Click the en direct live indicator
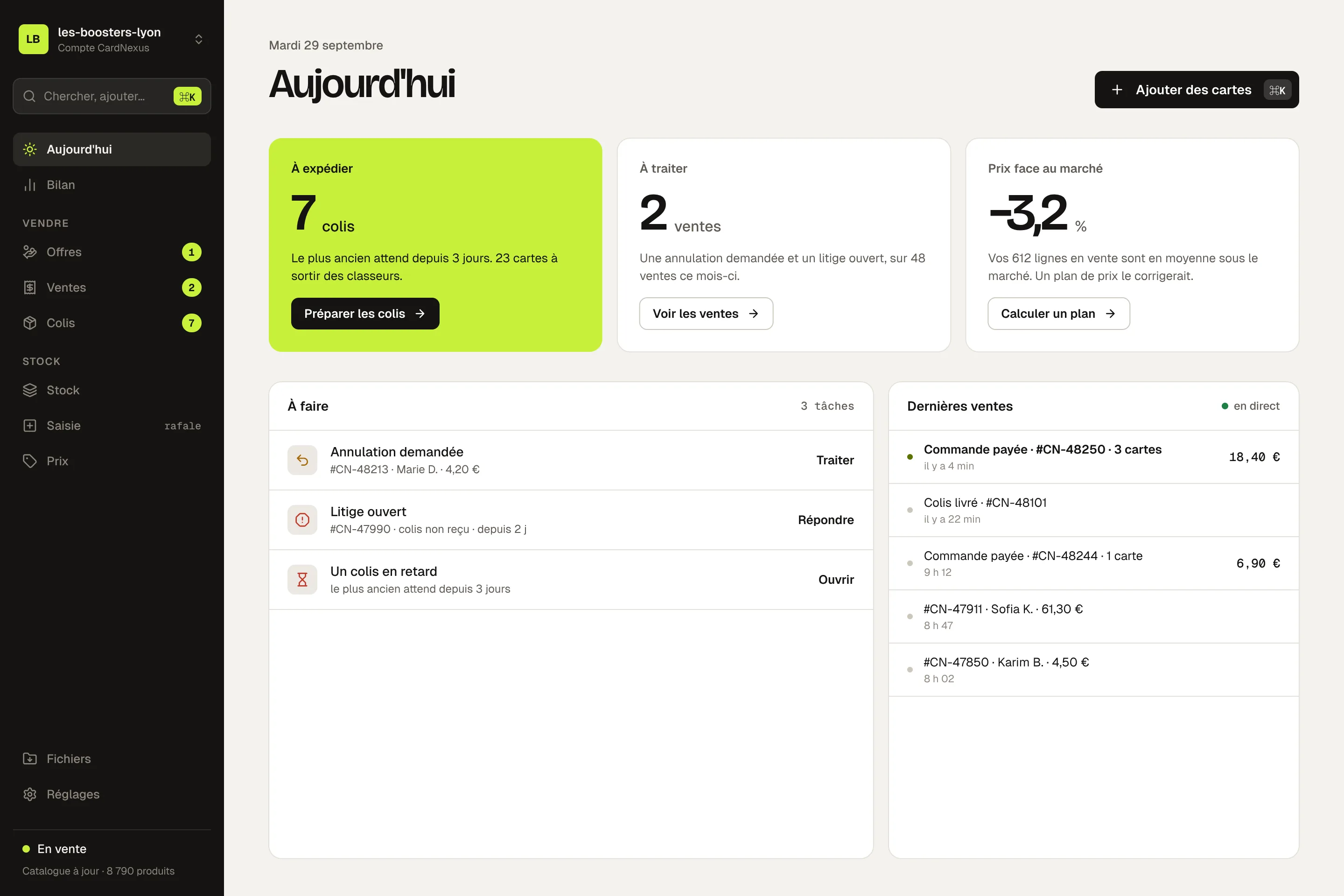1344x896 pixels. coord(1250,406)
